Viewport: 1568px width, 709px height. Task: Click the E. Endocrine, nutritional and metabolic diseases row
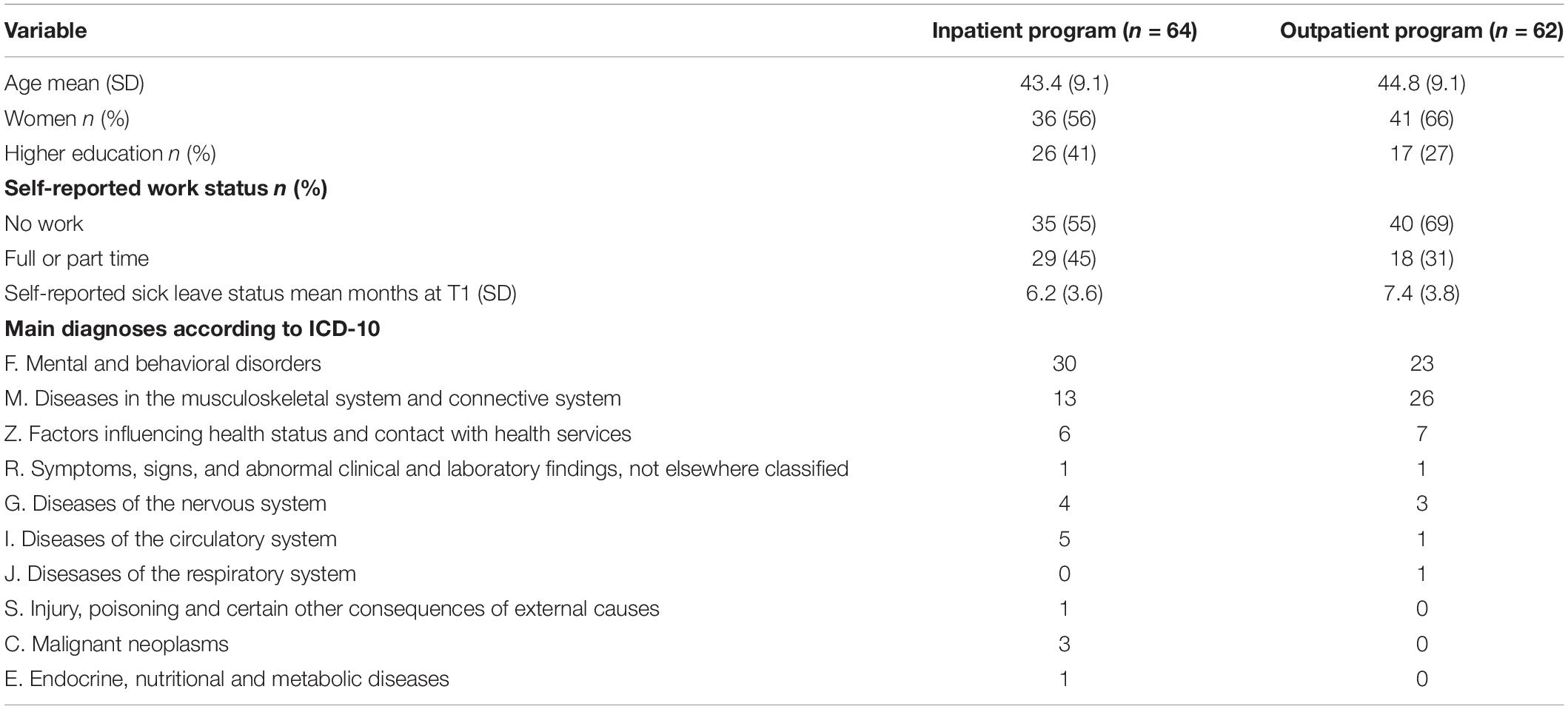click(784, 679)
